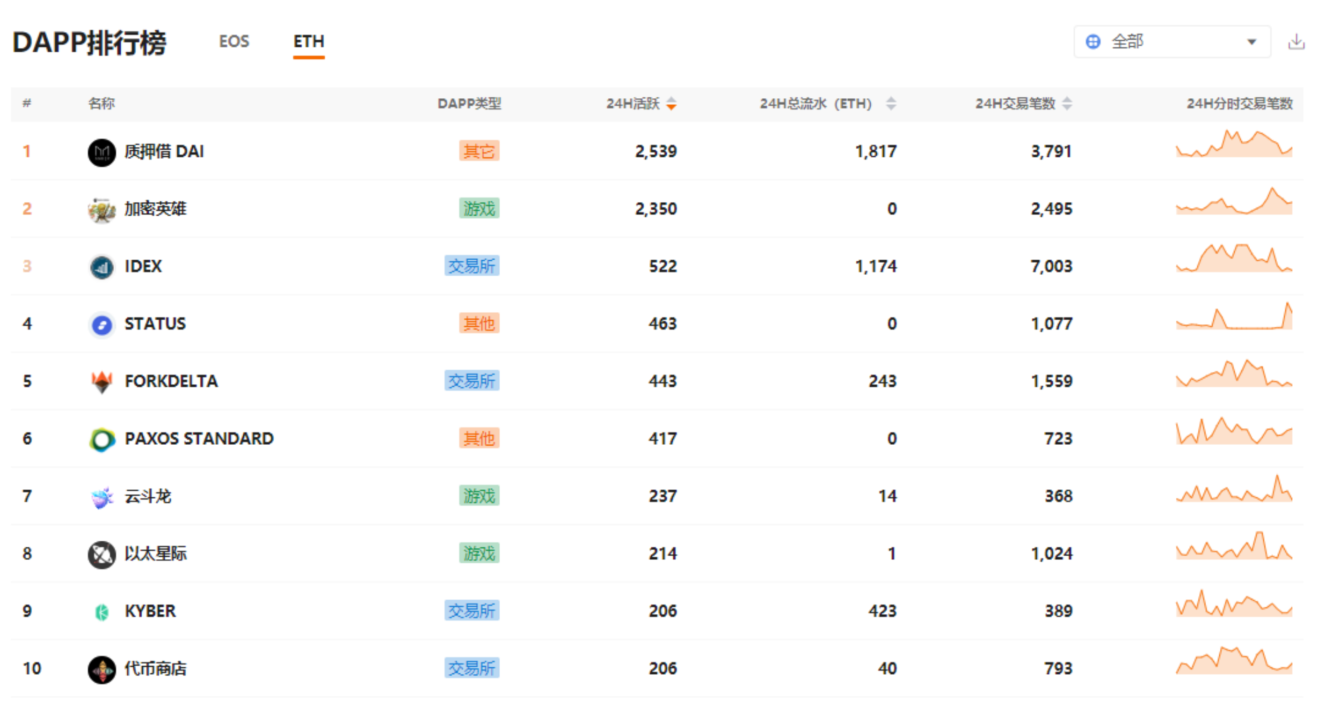Viewport: 1320px width, 703px height.
Task: Click the 游戏 tag for 云斗龙
Action: click(x=479, y=496)
